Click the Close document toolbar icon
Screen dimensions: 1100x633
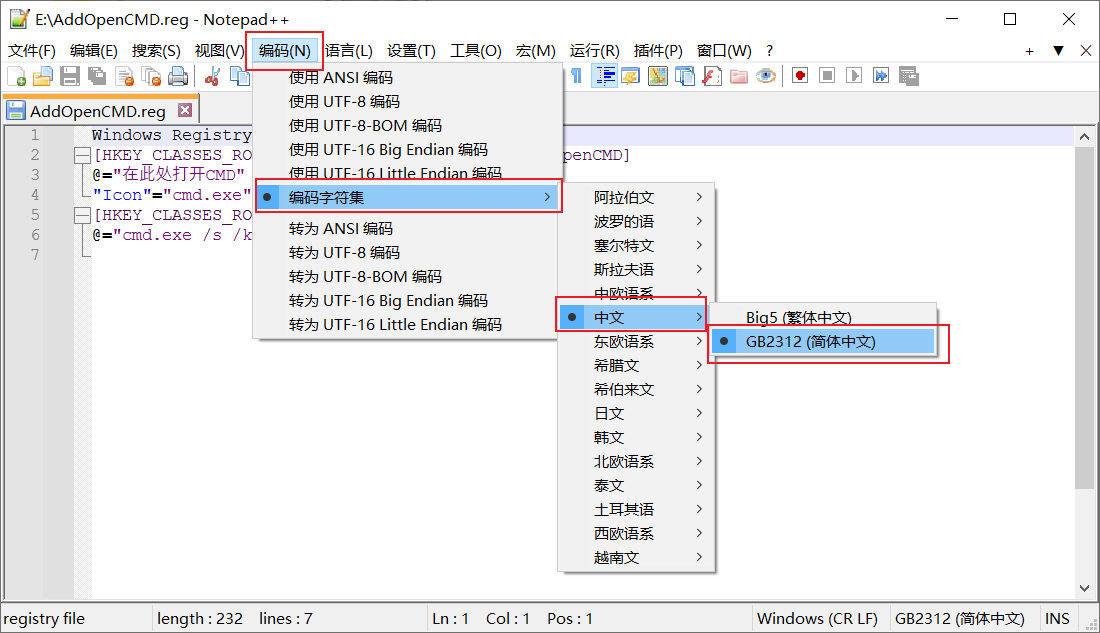pyautogui.click(x=124, y=76)
